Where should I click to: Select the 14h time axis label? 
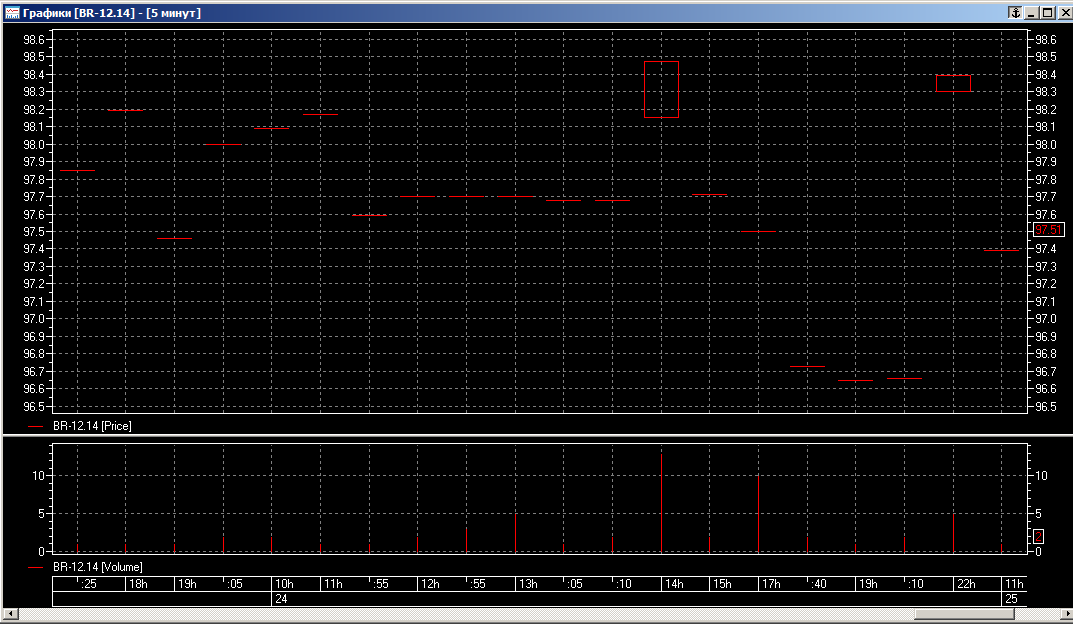(x=674, y=584)
